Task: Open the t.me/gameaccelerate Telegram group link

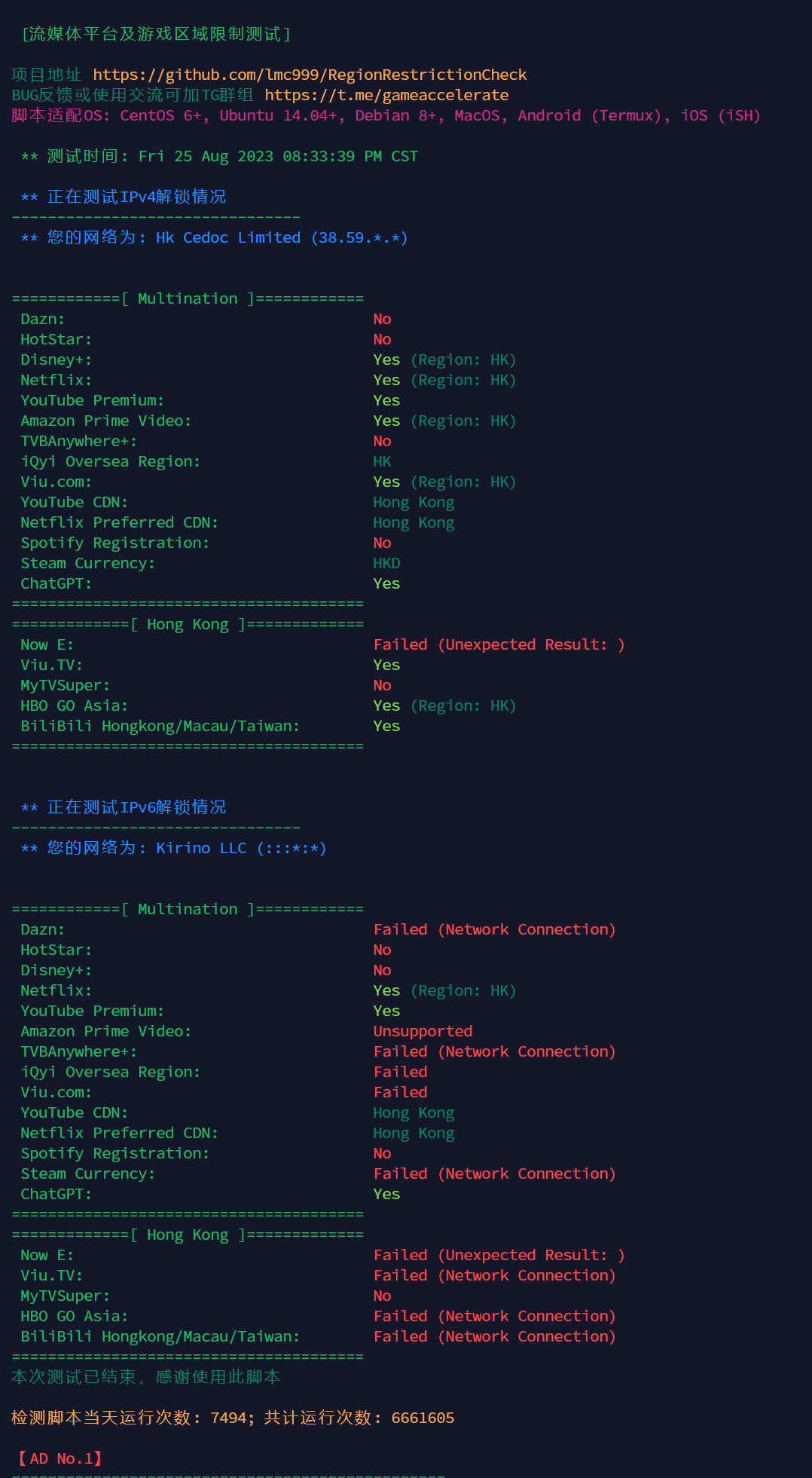Action: pyautogui.click(x=386, y=95)
